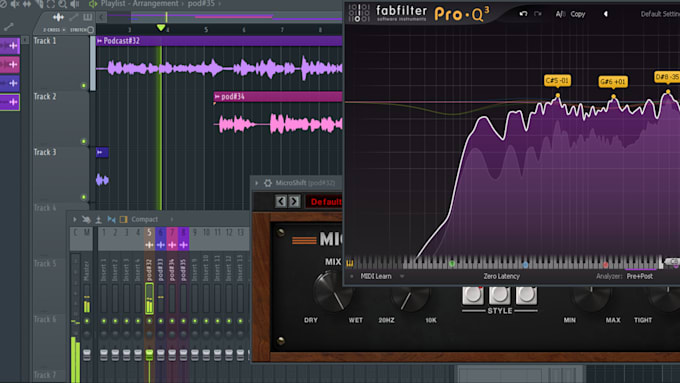Change the Analyzer Pre+Post setting
The image size is (680, 383).
click(x=639, y=276)
